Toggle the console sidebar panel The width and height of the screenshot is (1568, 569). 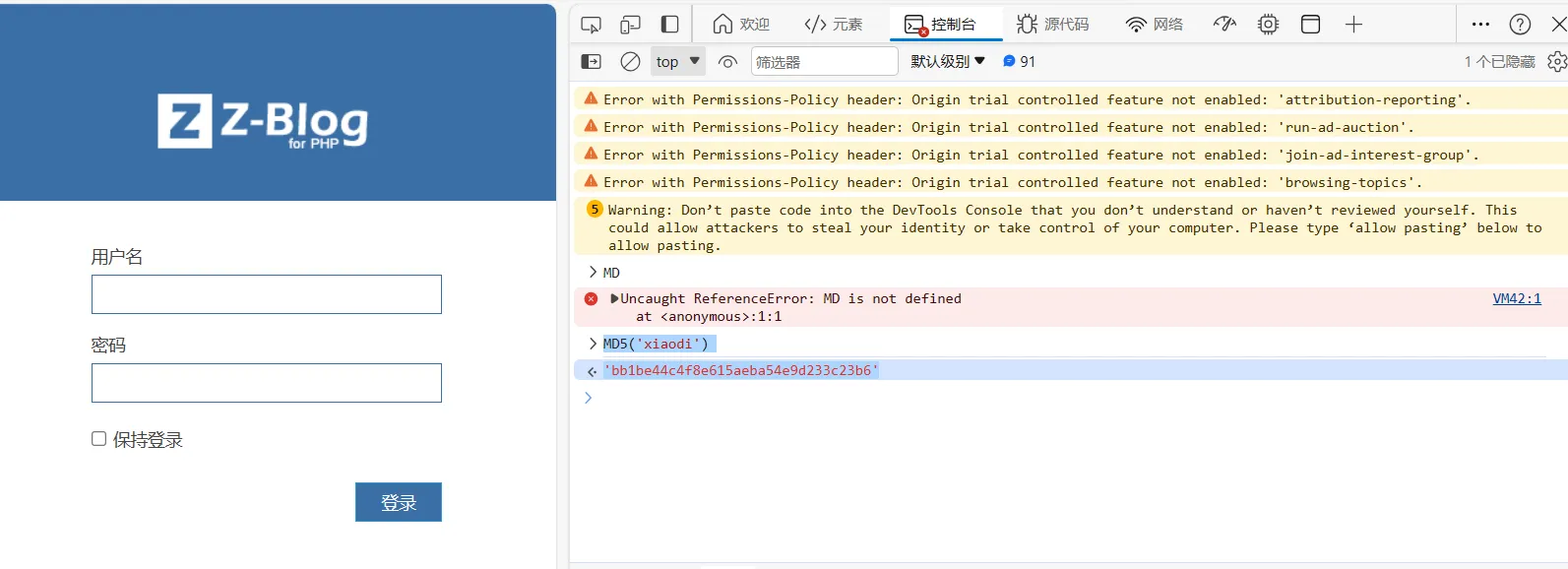591,62
